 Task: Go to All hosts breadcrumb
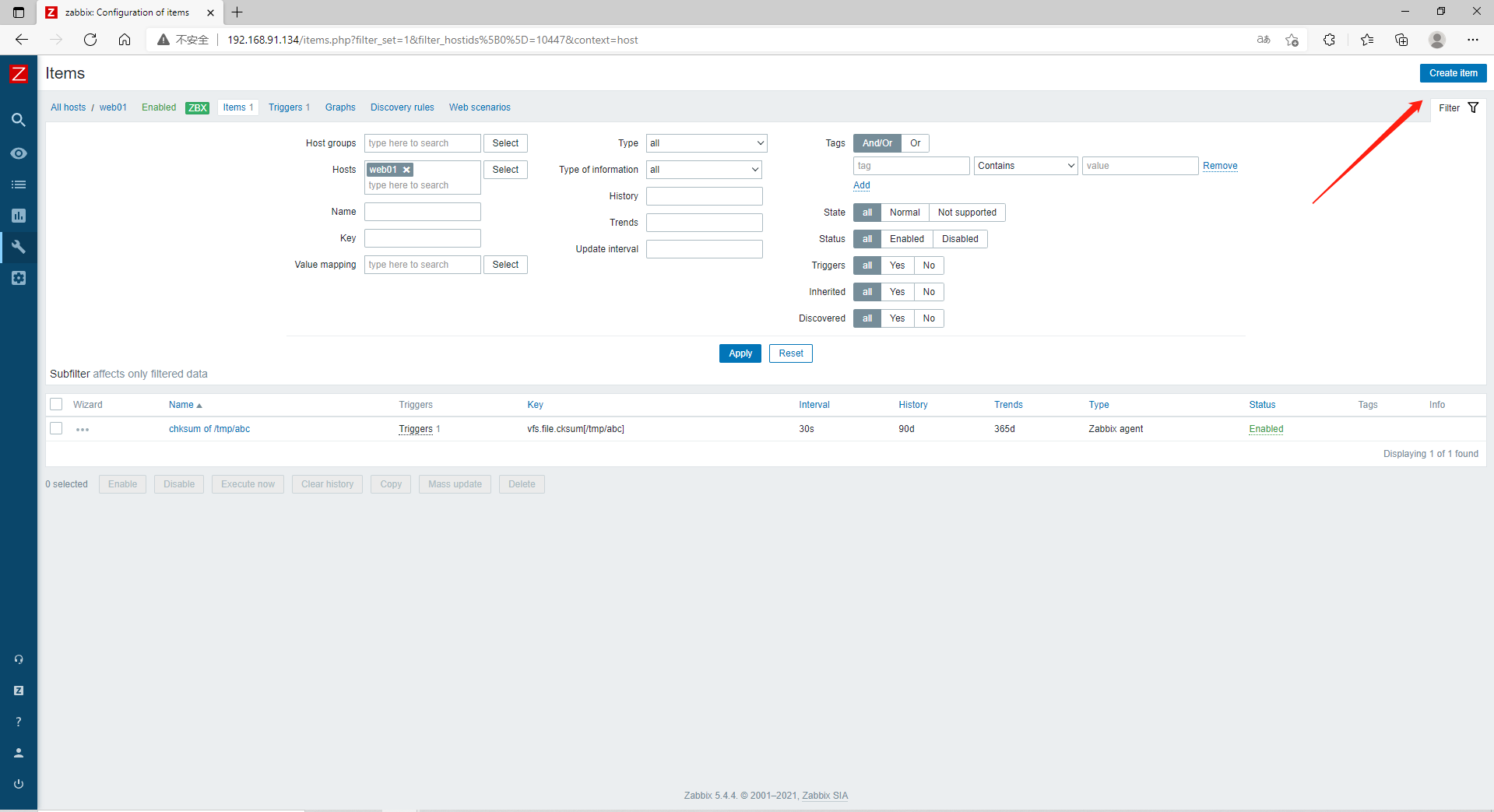(x=69, y=107)
